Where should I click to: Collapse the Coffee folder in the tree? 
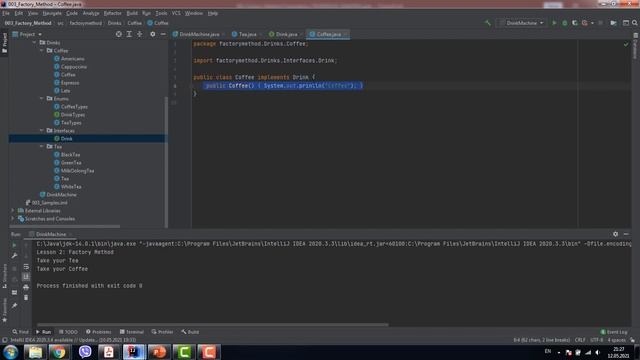(x=42, y=51)
